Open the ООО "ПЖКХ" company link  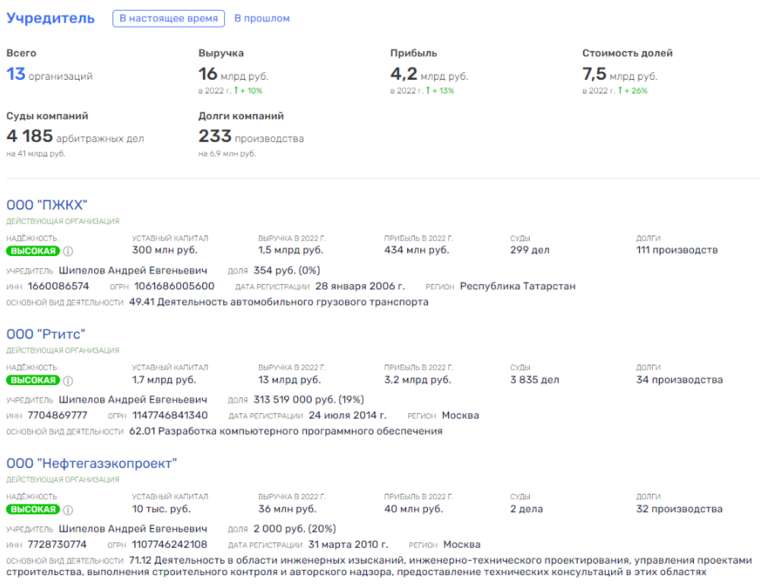point(47,205)
